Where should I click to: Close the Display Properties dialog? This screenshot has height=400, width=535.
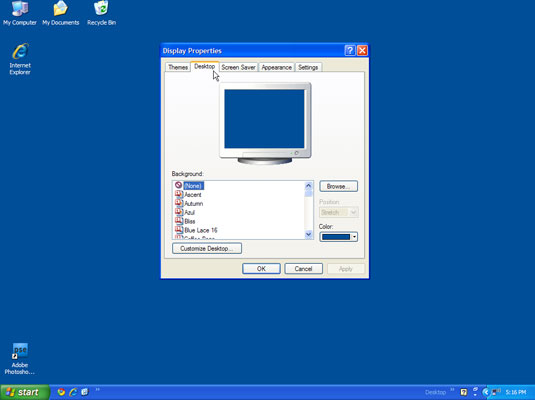362,51
